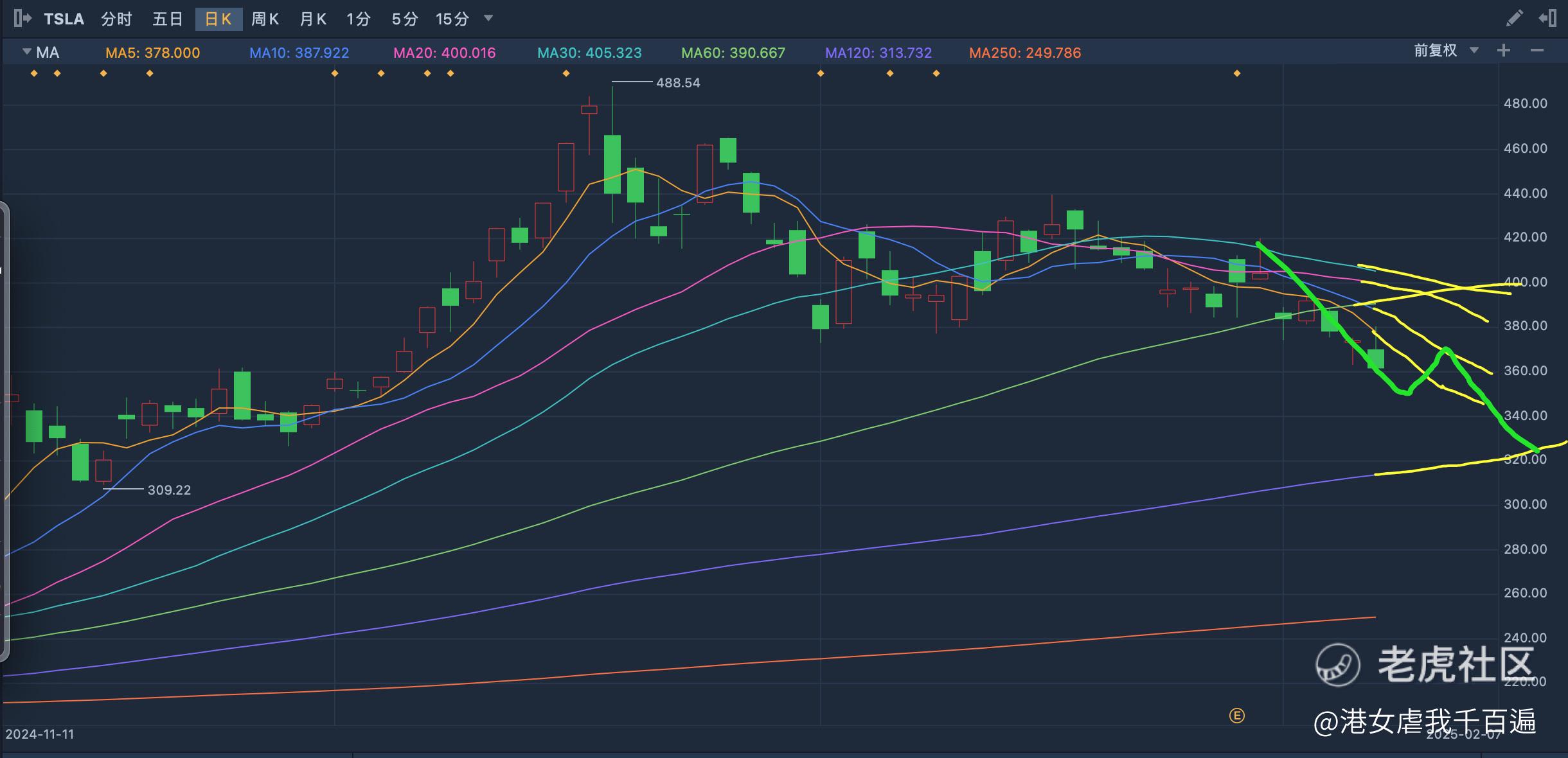Expand more intervals dropdown after 15分
Image resolution: width=1568 pixels, height=758 pixels.
coord(488,18)
